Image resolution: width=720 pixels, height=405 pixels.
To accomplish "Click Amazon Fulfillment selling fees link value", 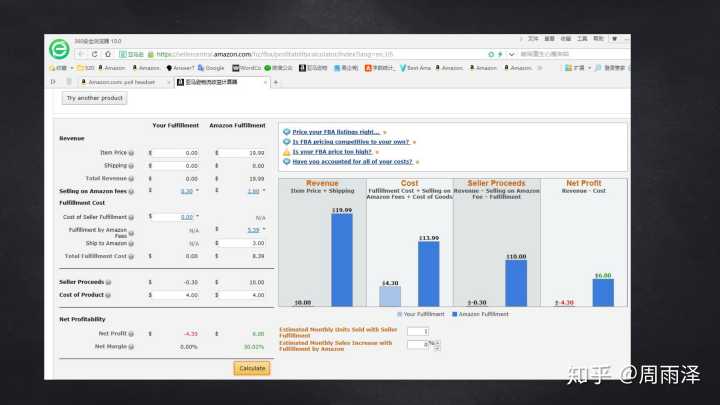I will (254, 191).
